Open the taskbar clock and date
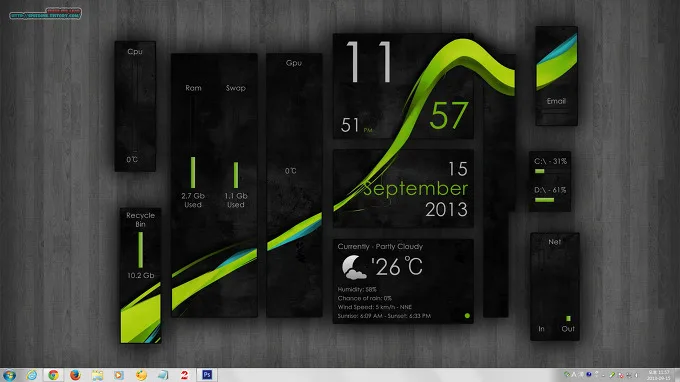 click(x=658, y=375)
